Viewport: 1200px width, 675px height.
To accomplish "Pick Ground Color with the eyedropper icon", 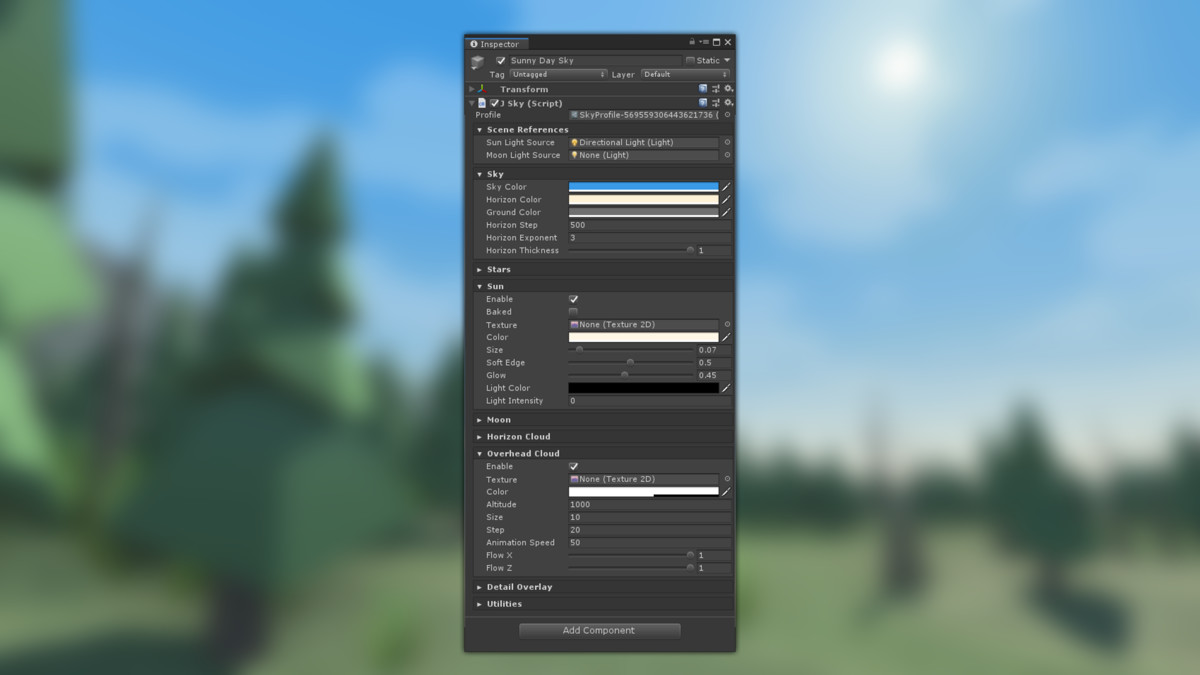I will pyautogui.click(x=727, y=212).
